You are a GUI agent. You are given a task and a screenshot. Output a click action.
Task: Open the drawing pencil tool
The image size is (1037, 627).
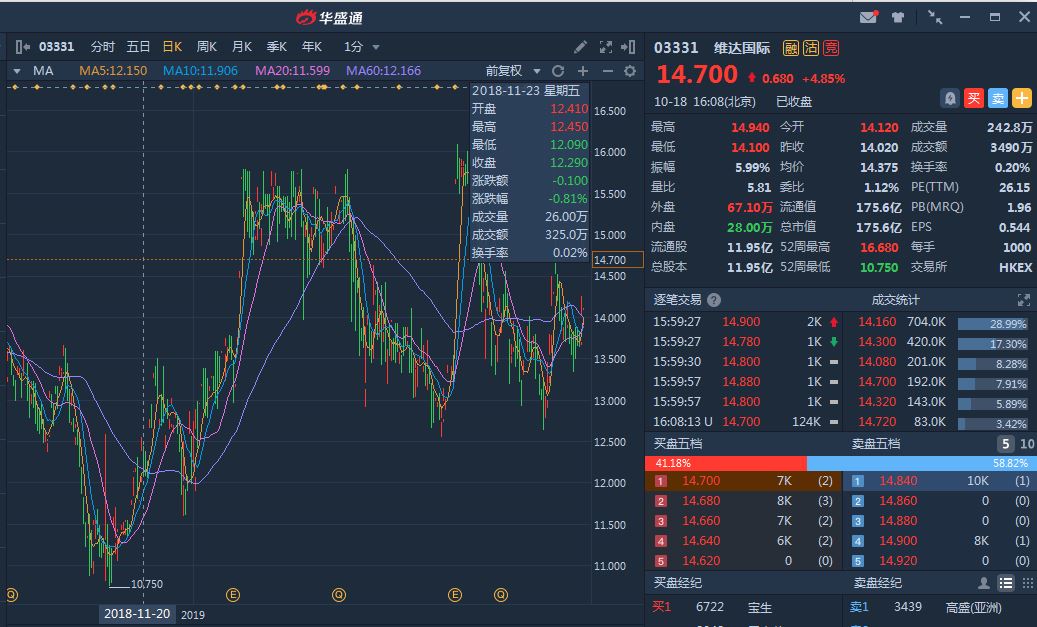(x=581, y=47)
